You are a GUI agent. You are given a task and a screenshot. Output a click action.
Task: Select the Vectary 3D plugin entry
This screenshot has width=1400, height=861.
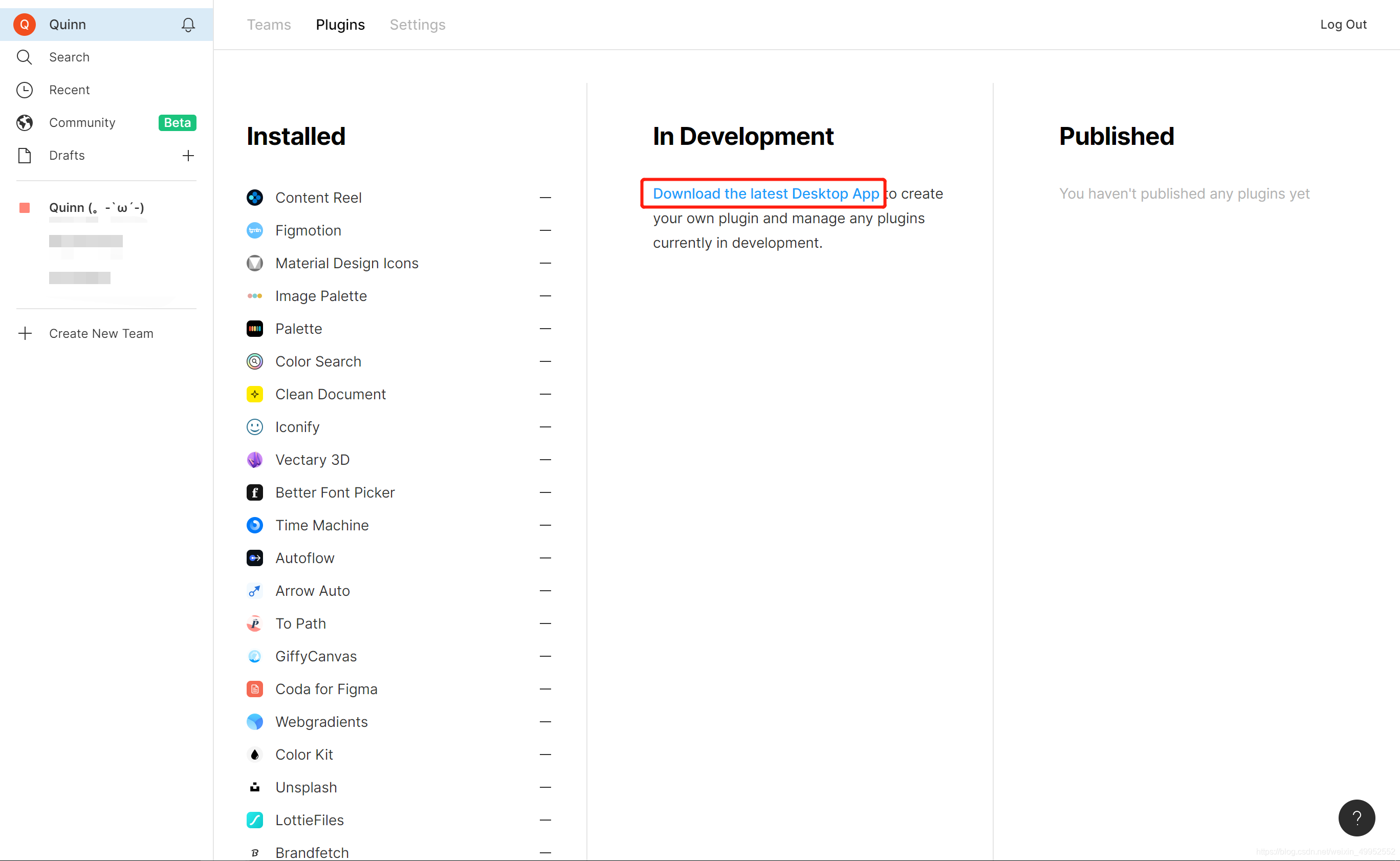[312, 460]
